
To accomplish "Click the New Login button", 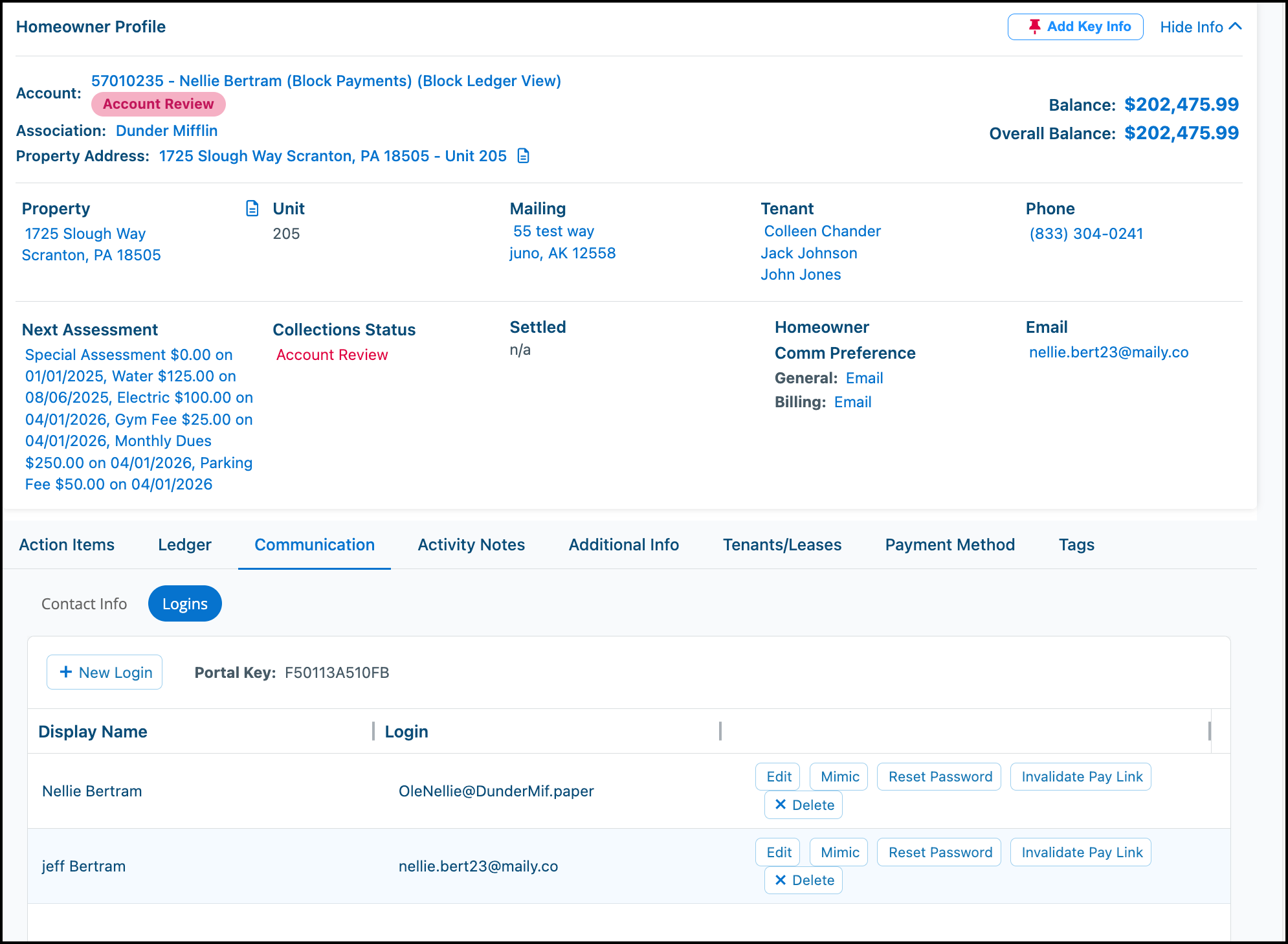I will [104, 672].
